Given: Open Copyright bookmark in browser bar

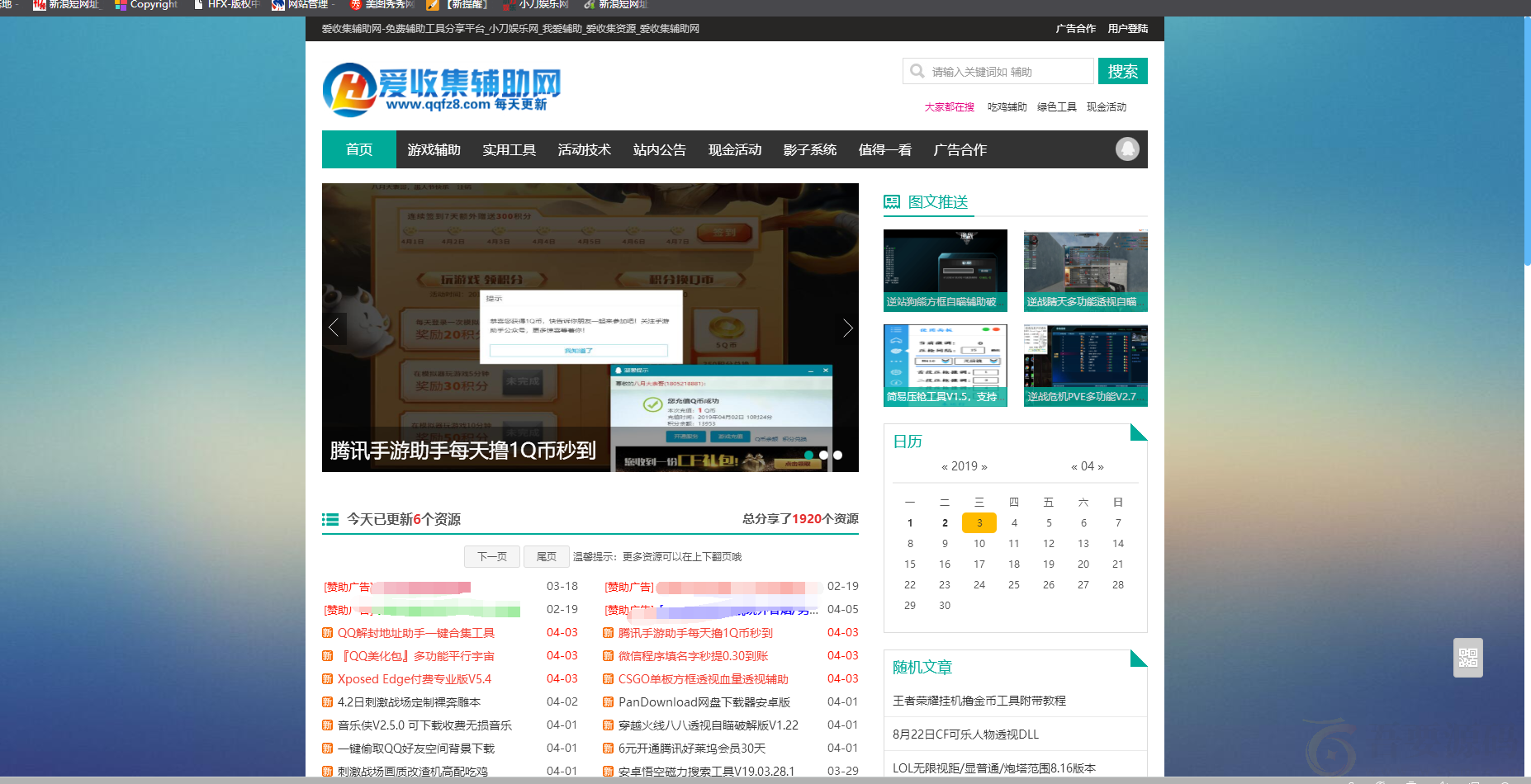Looking at the screenshot, I should (x=146, y=5).
